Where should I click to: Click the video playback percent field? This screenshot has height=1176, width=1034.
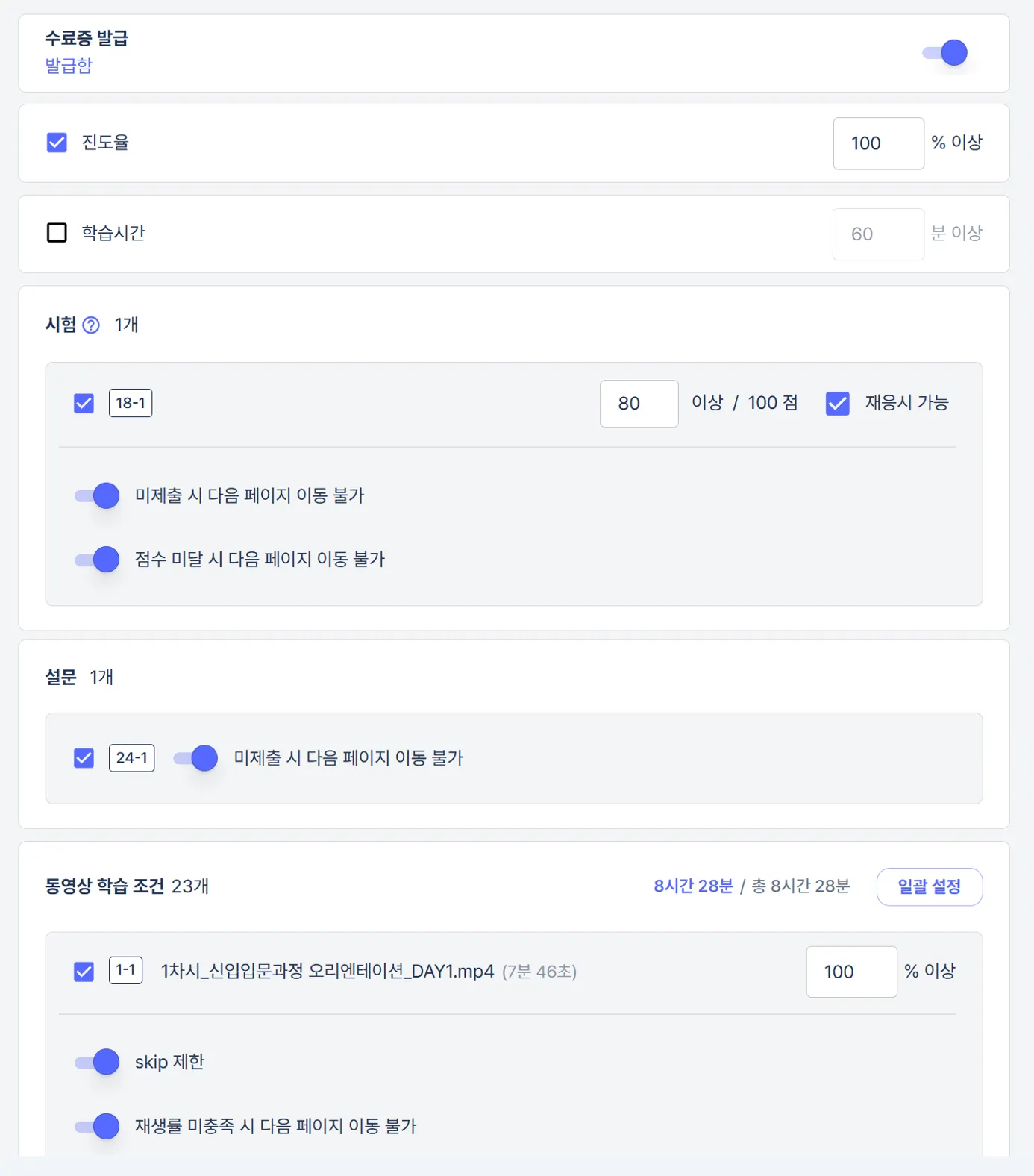coord(850,972)
